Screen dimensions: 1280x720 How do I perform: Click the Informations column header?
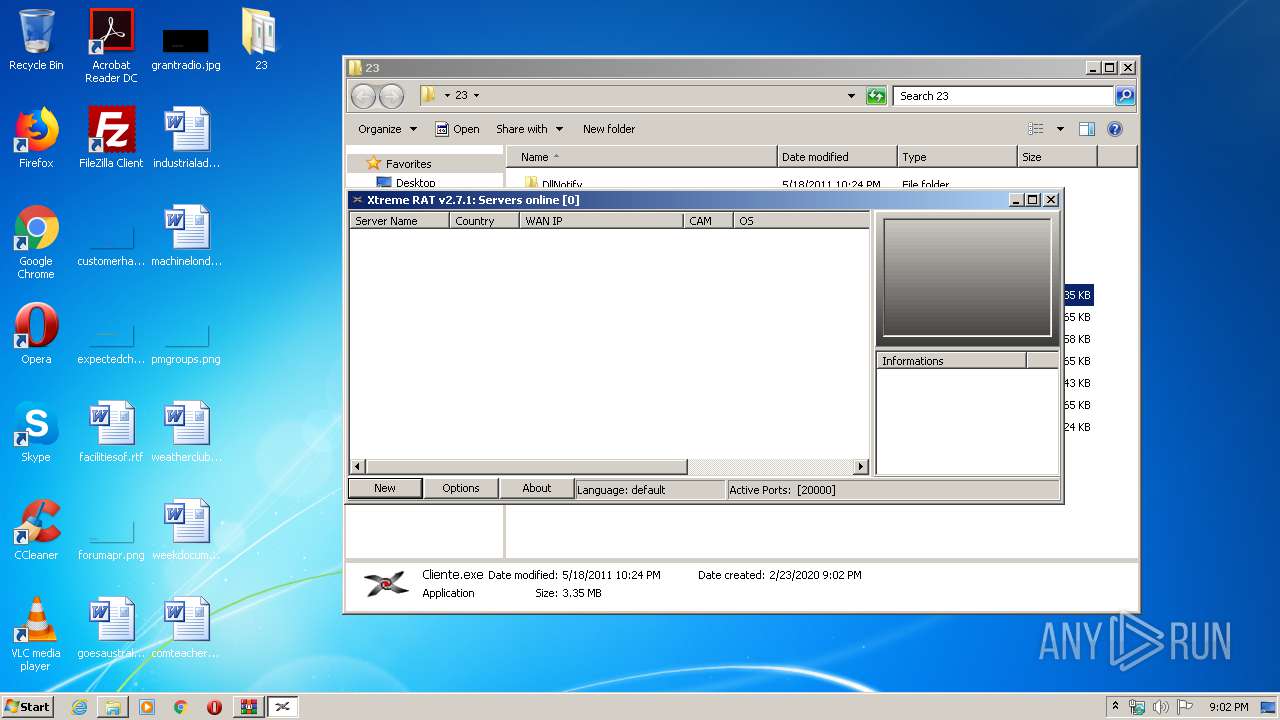tap(951, 361)
